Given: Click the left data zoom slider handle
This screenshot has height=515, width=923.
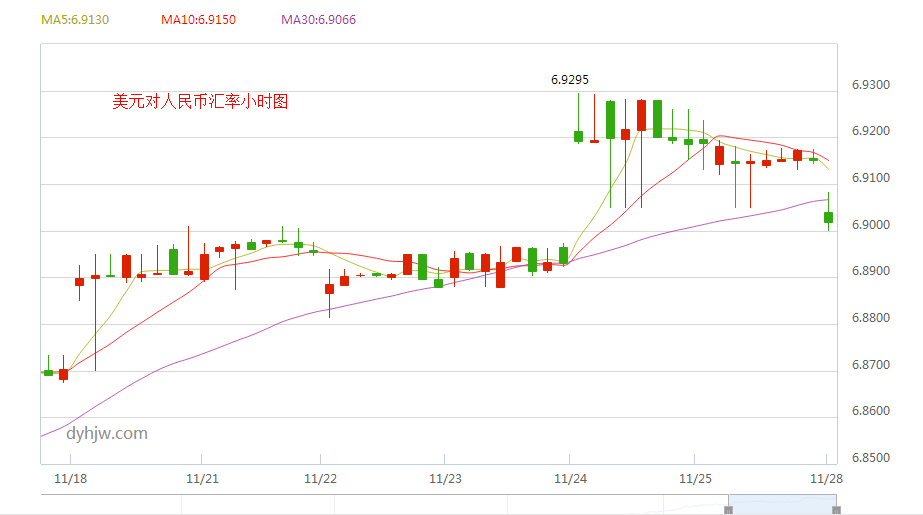Looking at the screenshot, I should tap(728, 510).
